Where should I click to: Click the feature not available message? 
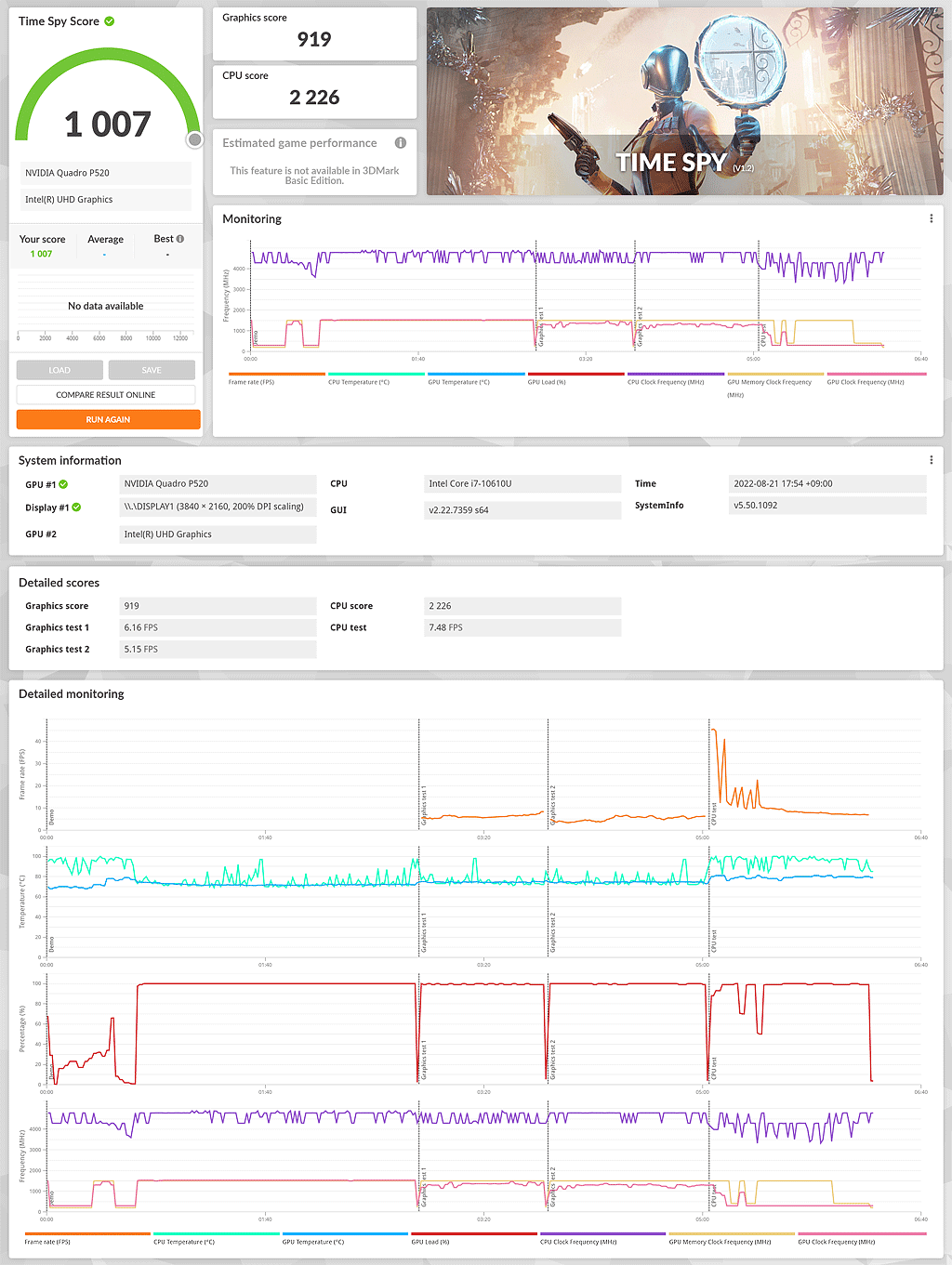(x=314, y=176)
